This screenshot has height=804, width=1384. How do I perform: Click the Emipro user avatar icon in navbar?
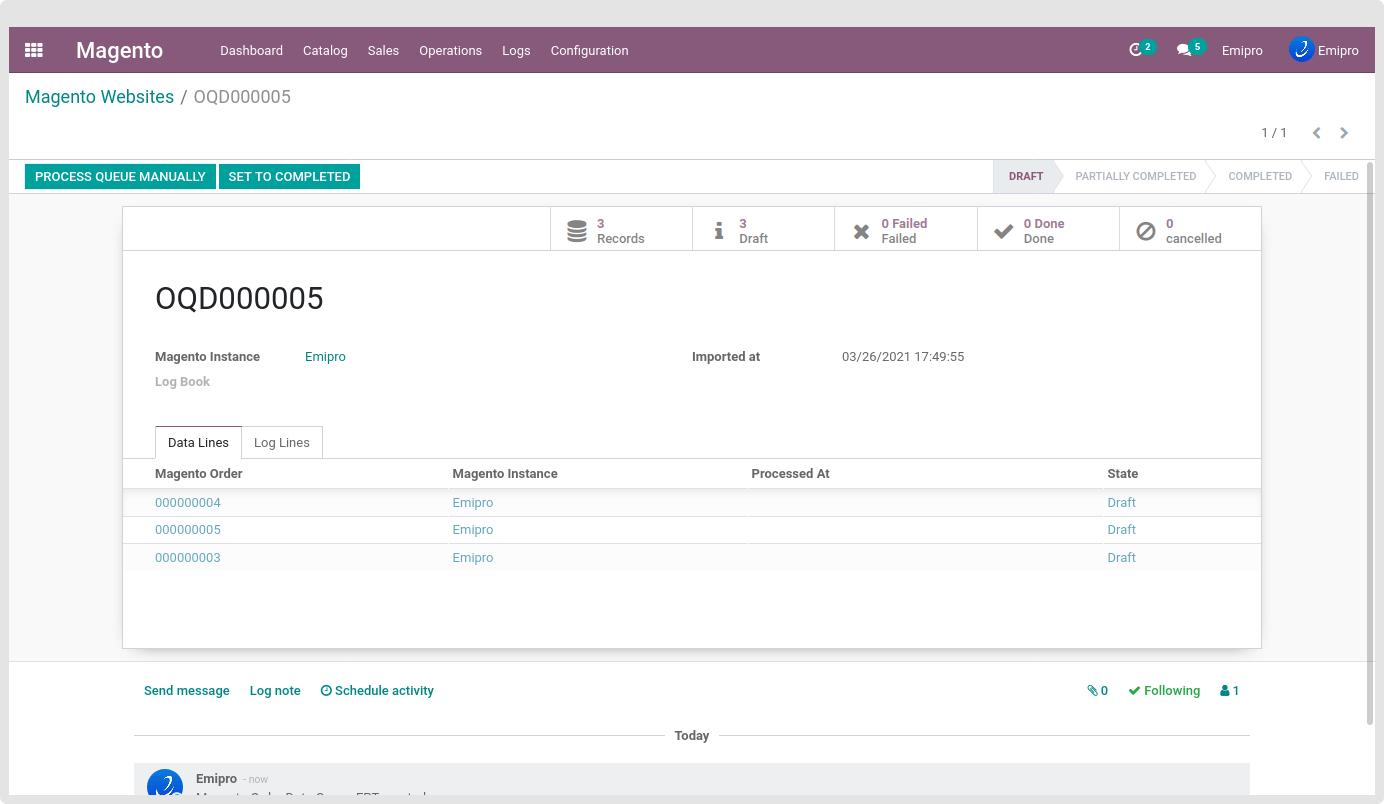point(1301,49)
